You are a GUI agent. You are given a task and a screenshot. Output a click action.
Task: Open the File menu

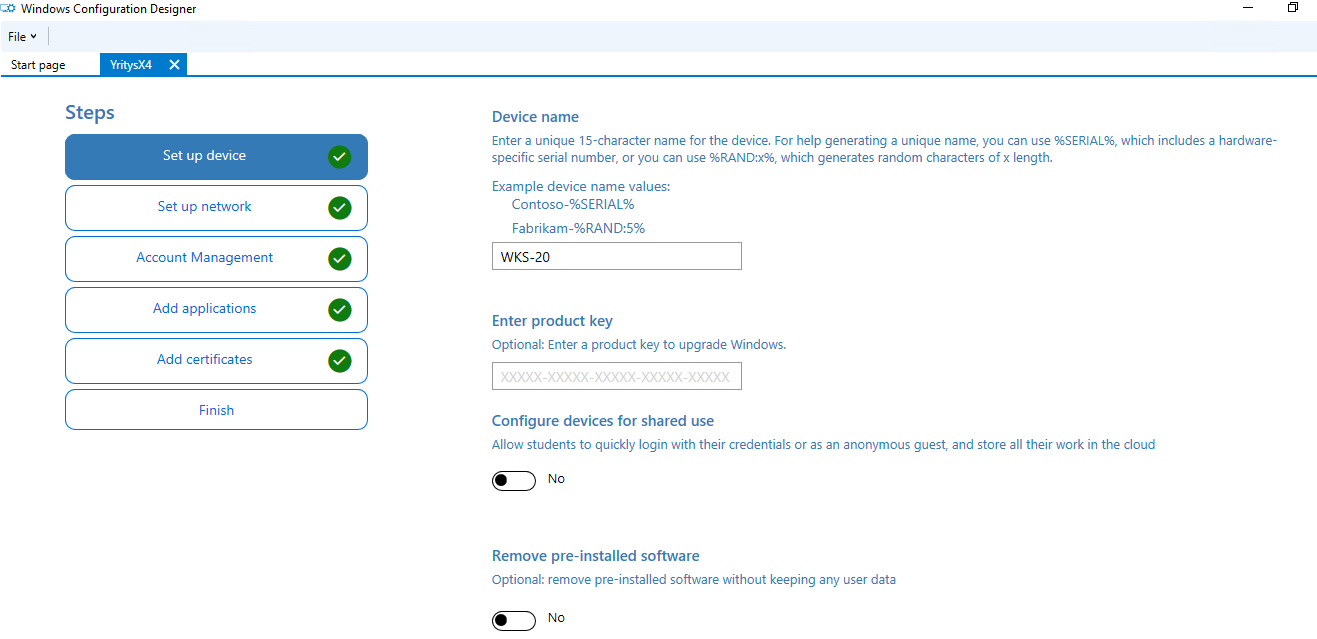(21, 37)
